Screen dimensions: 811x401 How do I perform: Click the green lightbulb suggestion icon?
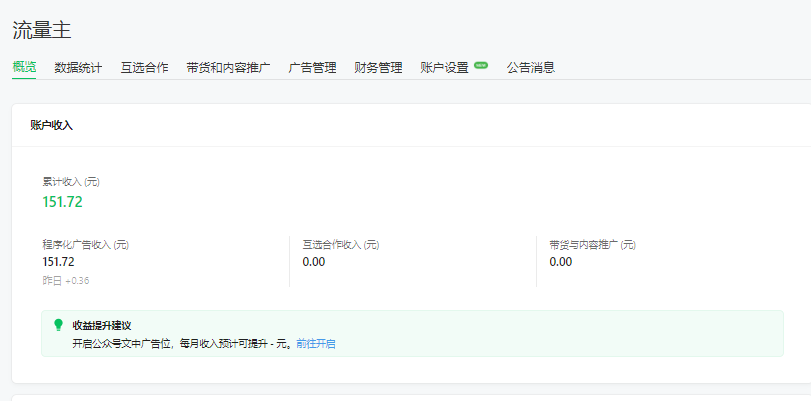click(58, 325)
